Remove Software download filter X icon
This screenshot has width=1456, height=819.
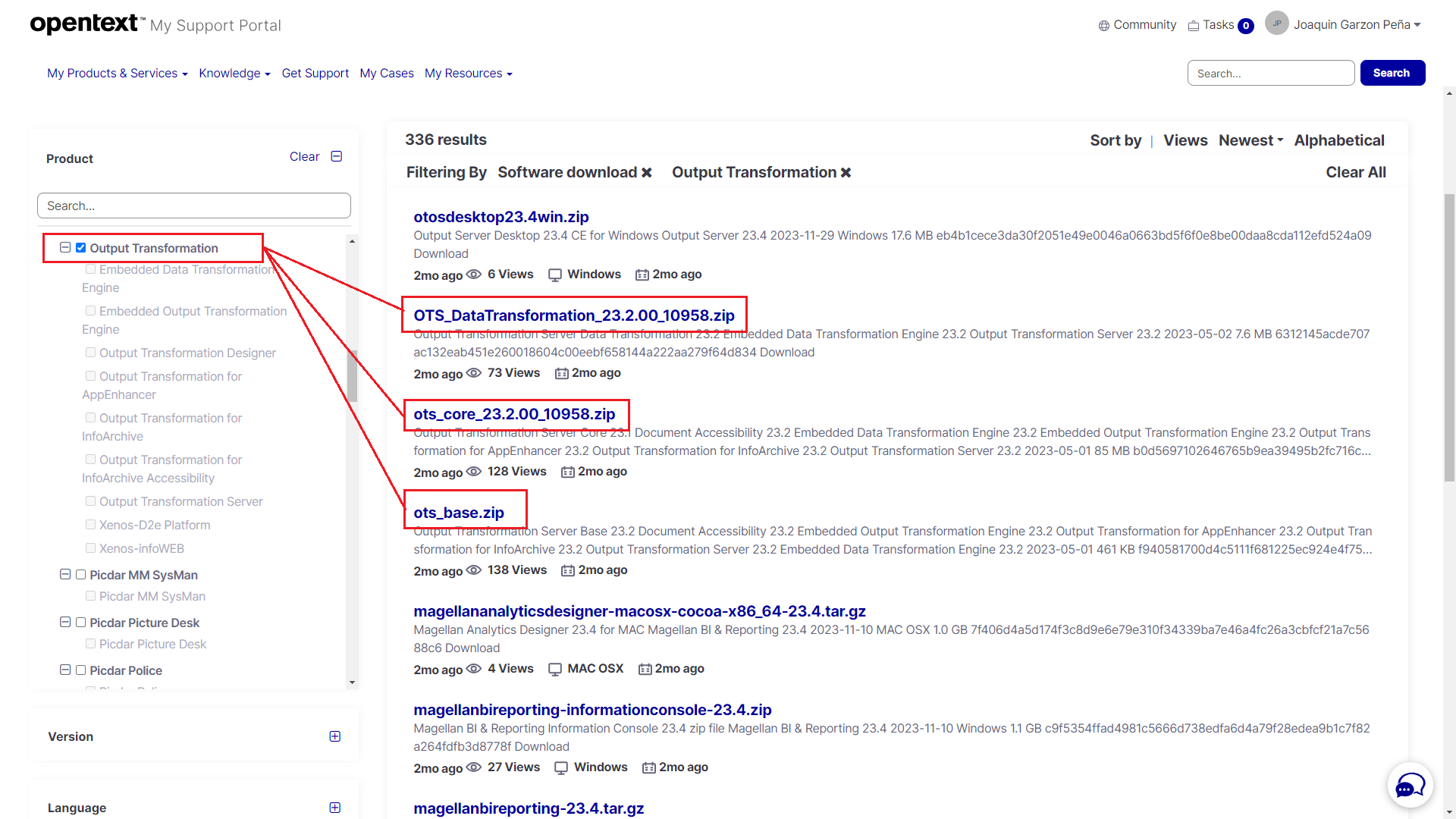point(647,173)
